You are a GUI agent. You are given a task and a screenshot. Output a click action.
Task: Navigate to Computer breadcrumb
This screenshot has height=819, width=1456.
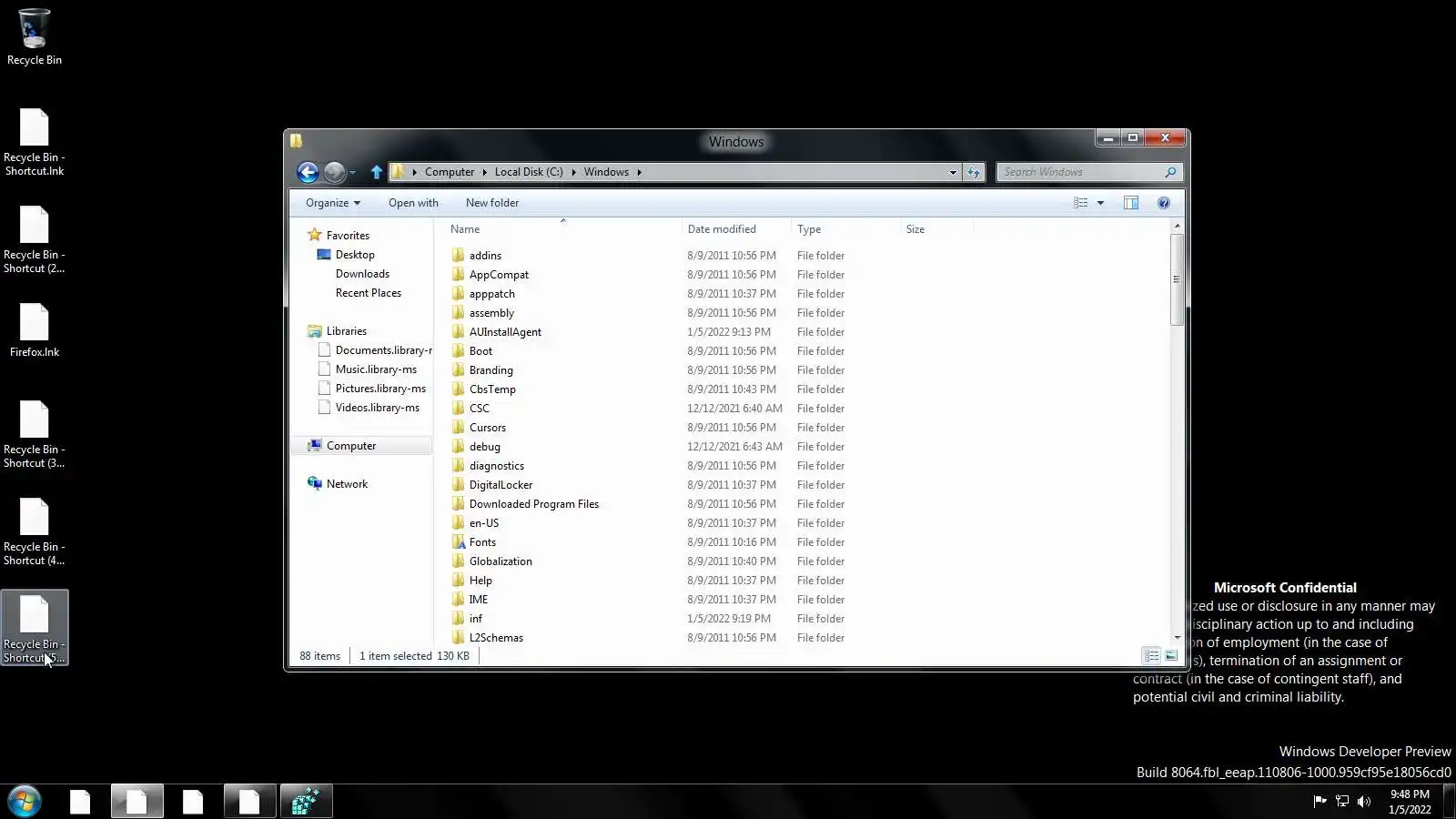(x=450, y=172)
